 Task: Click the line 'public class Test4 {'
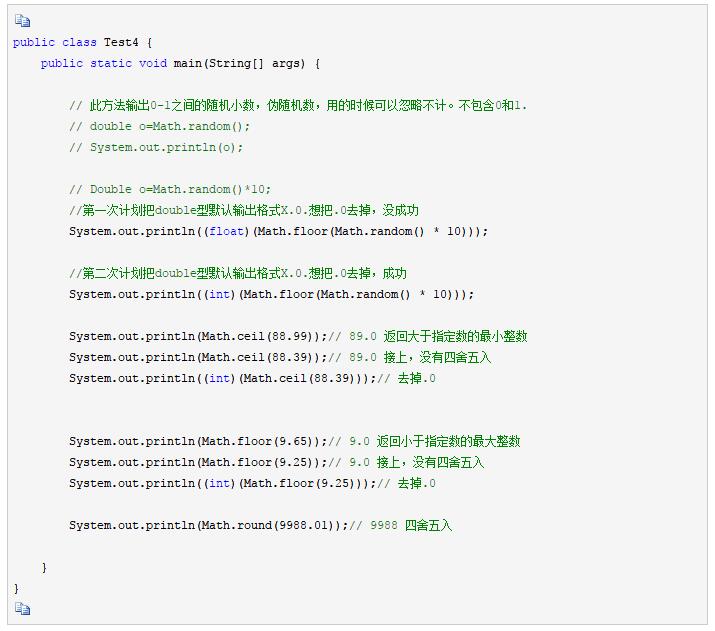pyautogui.click(x=83, y=42)
